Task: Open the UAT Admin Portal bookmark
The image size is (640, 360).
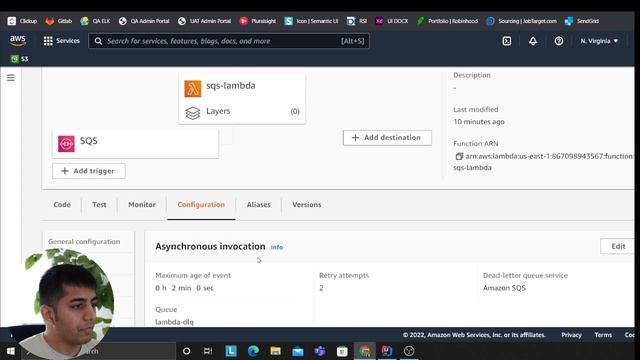Action: pos(204,21)
